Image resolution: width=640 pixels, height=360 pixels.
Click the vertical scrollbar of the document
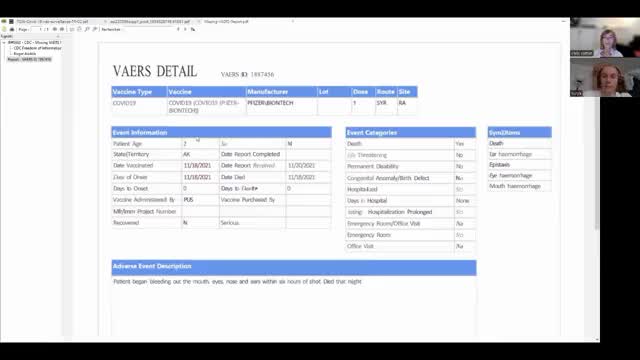point(597,163)
